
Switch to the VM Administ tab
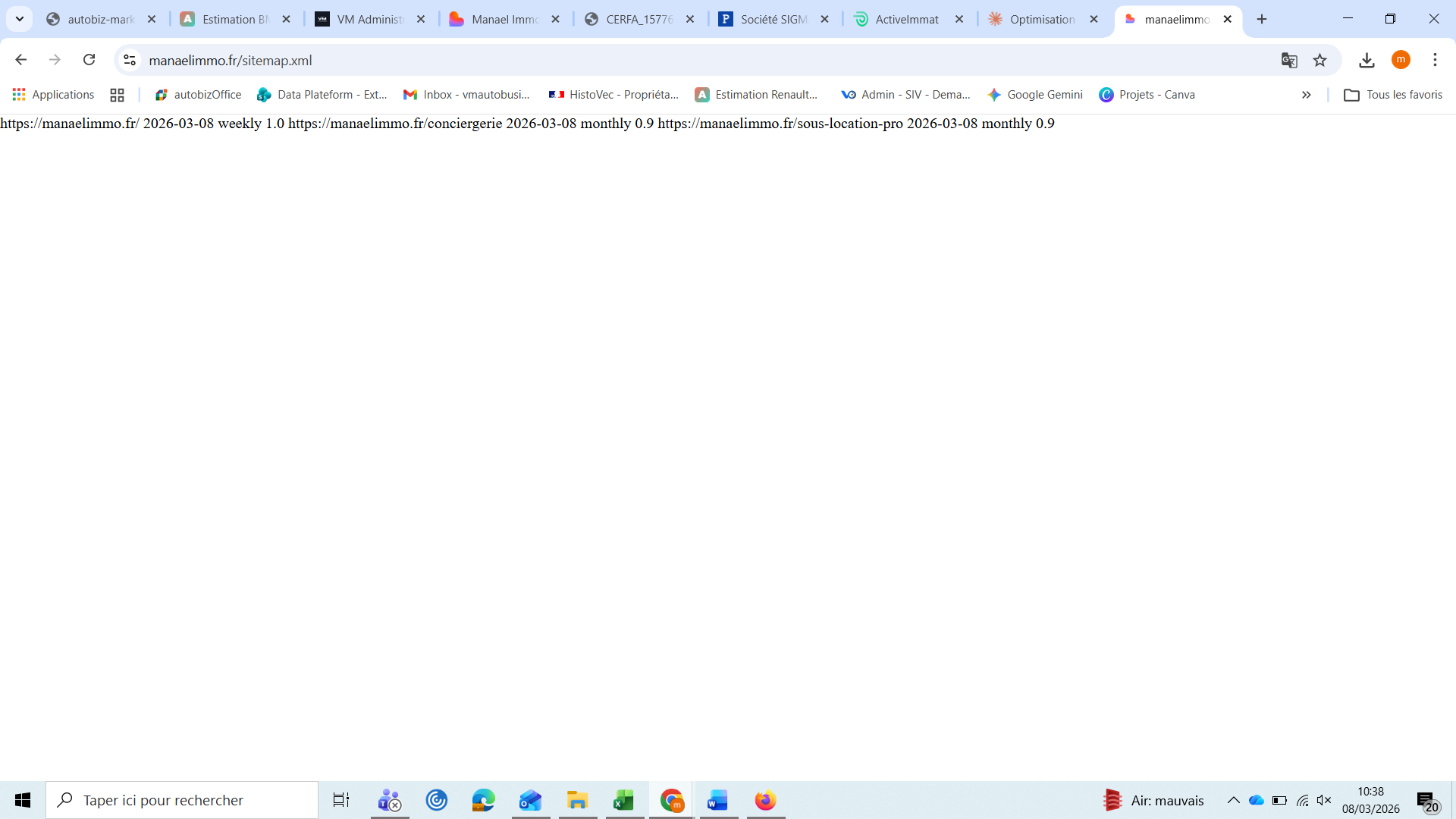tap(370, 19)
